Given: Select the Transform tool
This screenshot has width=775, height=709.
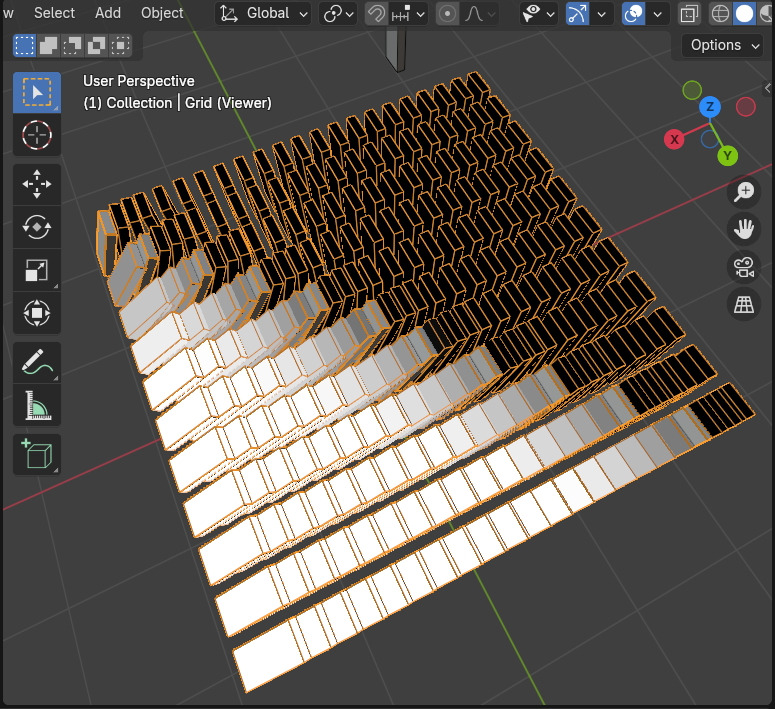Looking at the screenshot, I should pyautogui.click(x=37, y=313).
